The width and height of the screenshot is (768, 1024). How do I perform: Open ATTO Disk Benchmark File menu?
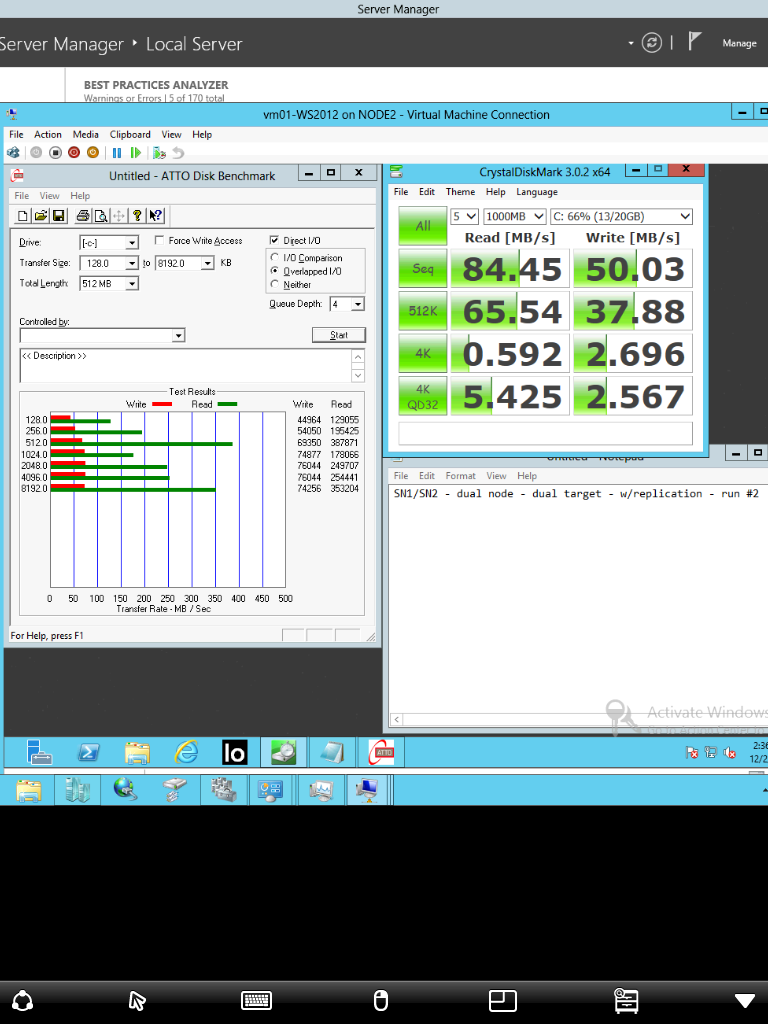click(22, 195)
